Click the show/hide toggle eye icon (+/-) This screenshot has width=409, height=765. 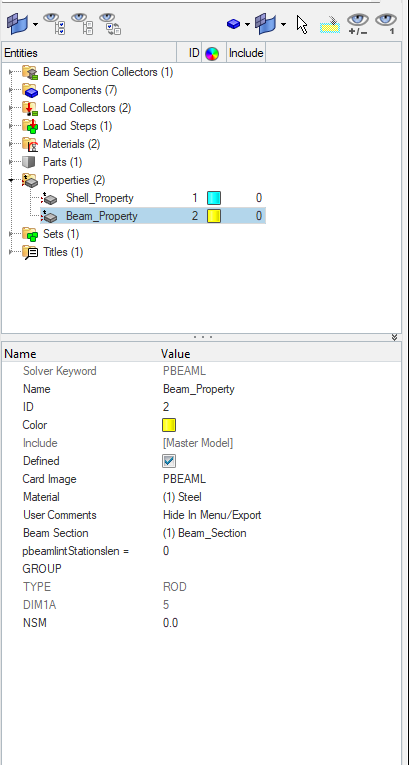tap(358, 23)
